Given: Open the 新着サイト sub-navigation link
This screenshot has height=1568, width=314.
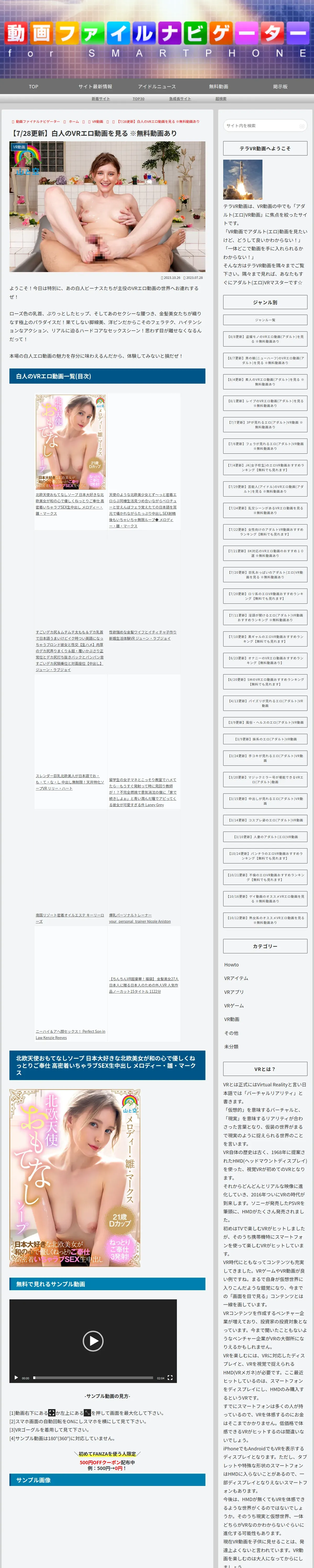Looking at the screenshot, I should [x=100, y=99].
